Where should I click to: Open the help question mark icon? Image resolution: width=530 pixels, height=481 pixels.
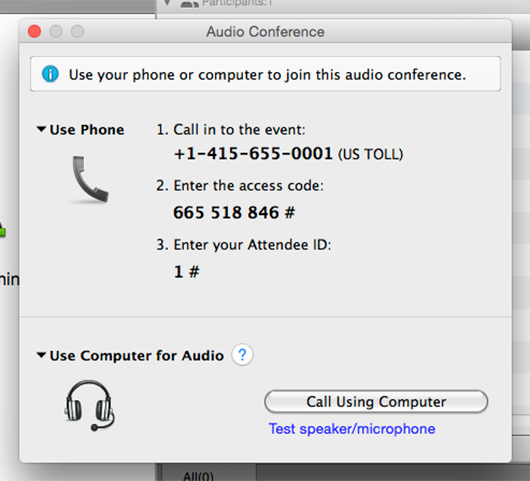pos(242,355)
